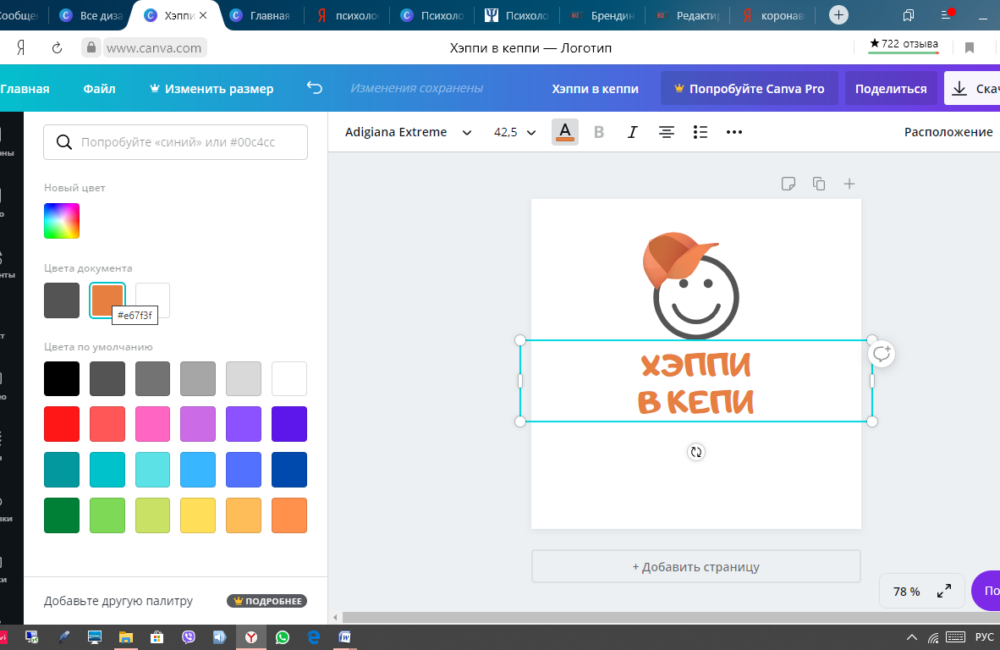This screenshot has height=650, width=1000.
Task: Toggle bold formatting
Action: click(599, 132)
